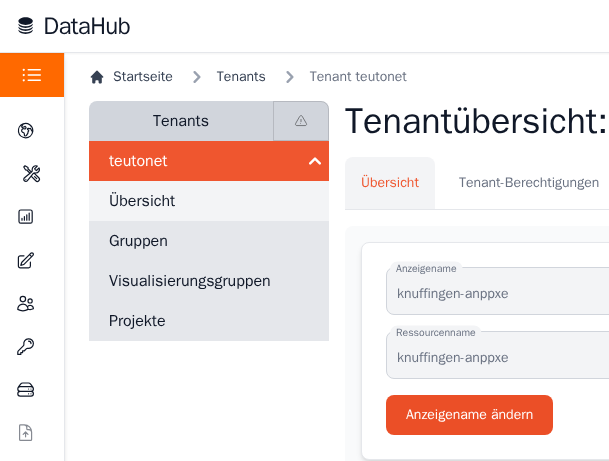Click the file upload icon in sidebar
This screenshot has height=461, width=609.
pos(26,433)
